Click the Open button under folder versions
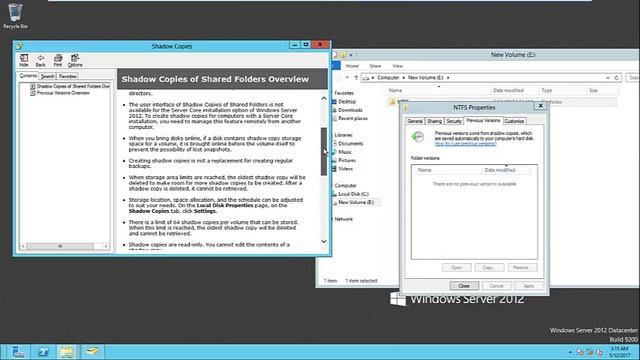The width and height of the screenshot is (640, 360). [x=456, y=268]
